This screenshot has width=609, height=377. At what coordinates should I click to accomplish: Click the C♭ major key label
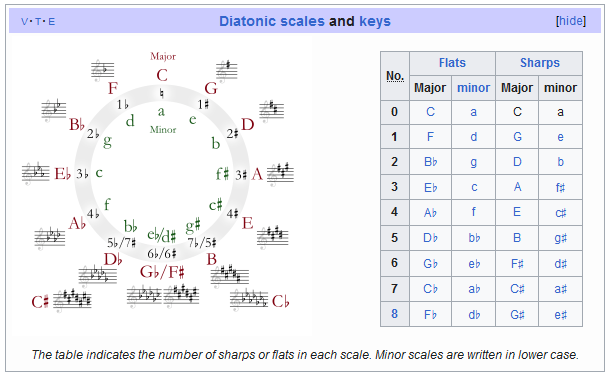click(280, 301)
